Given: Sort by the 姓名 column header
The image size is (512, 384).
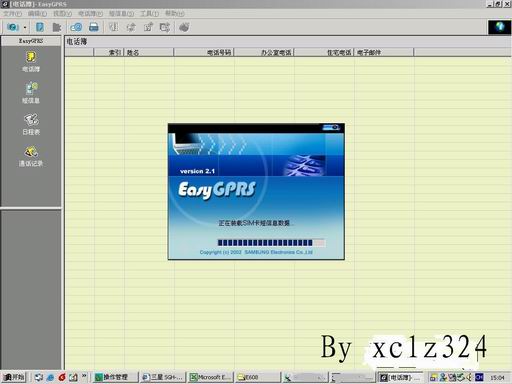Looking at the screenshot, I should coord(149,52).
